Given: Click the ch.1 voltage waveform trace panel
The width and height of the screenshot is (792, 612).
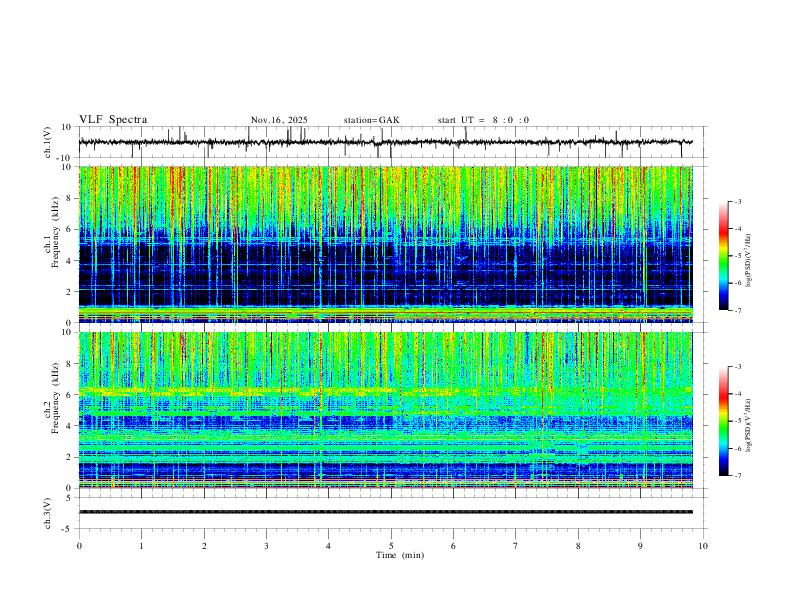Looking at the screenshot, I should pyautogui.click(x=393, y=142).
